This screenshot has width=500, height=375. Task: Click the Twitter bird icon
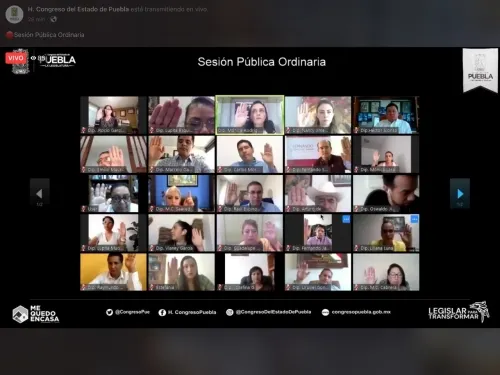pos(109,312)
